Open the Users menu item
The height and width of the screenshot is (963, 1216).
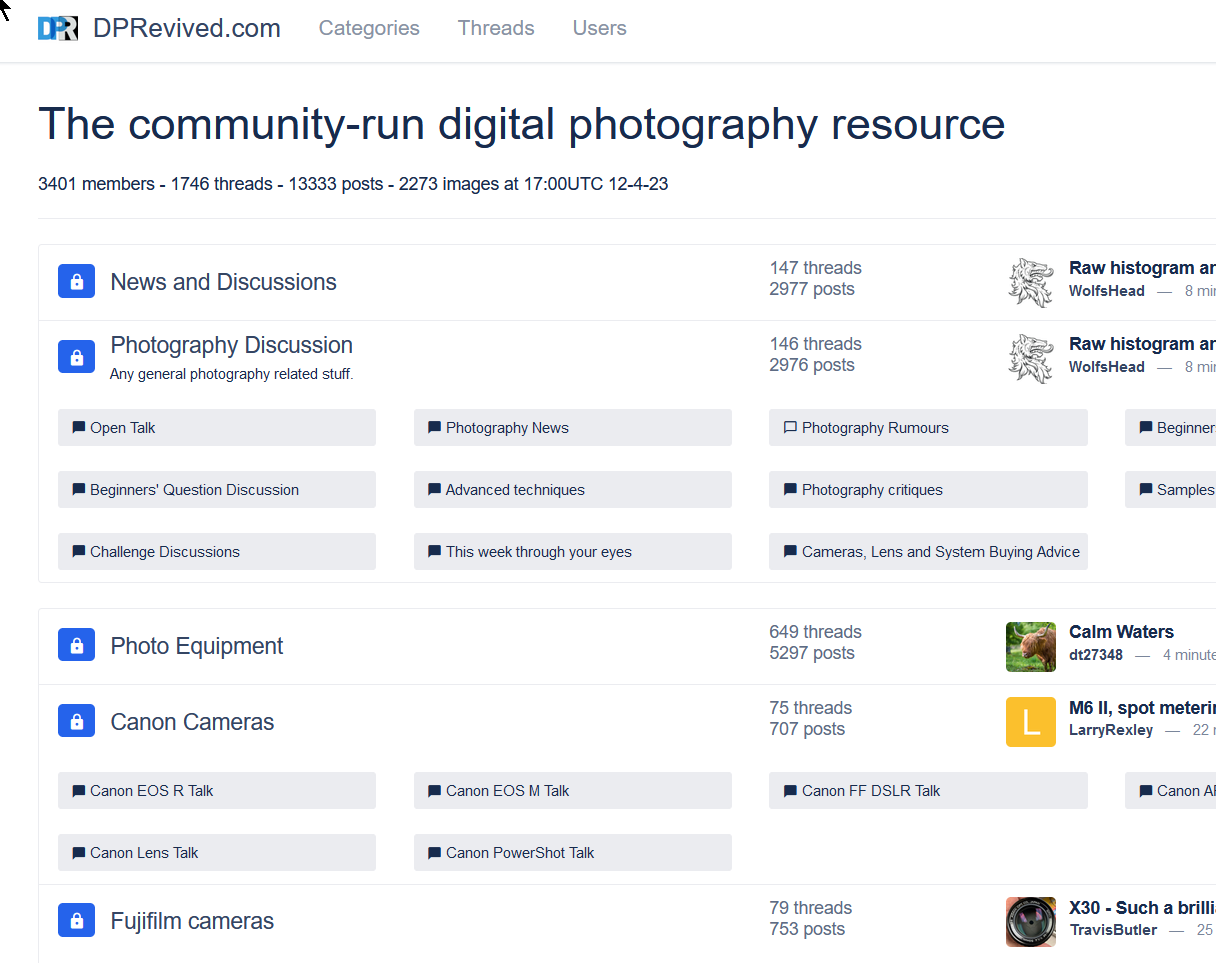click(x=600, y=28)
